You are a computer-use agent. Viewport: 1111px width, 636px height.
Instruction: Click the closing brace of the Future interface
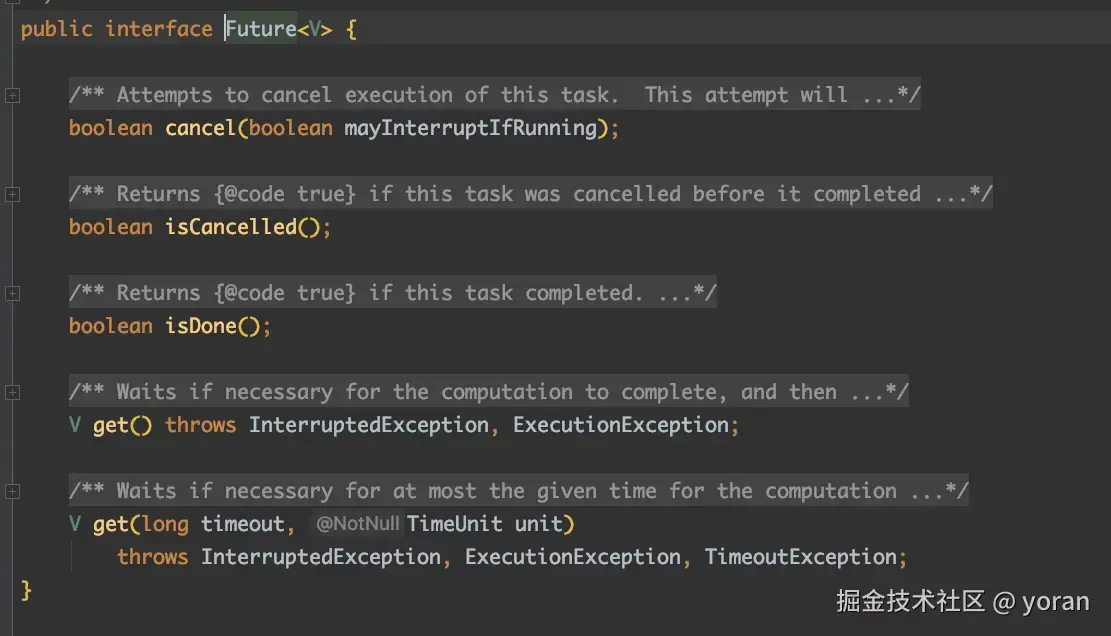[26, 590]
